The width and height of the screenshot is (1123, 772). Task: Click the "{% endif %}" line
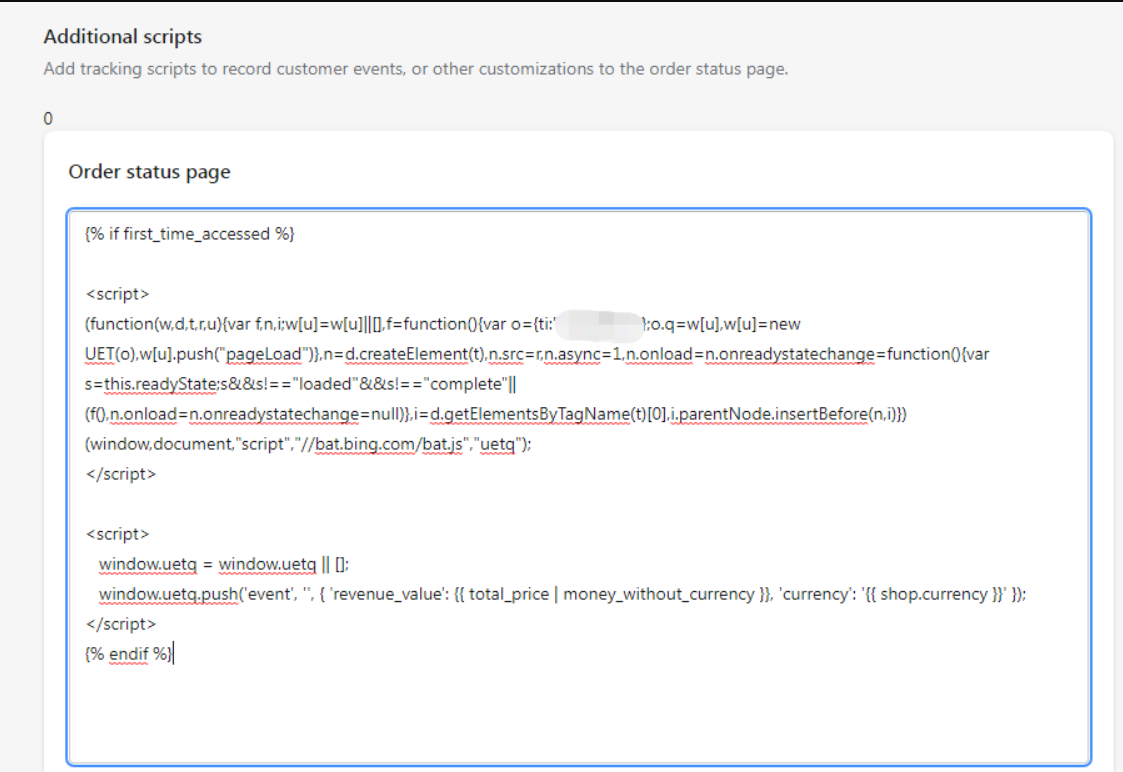pyautogui.click(x=129, y=654)
